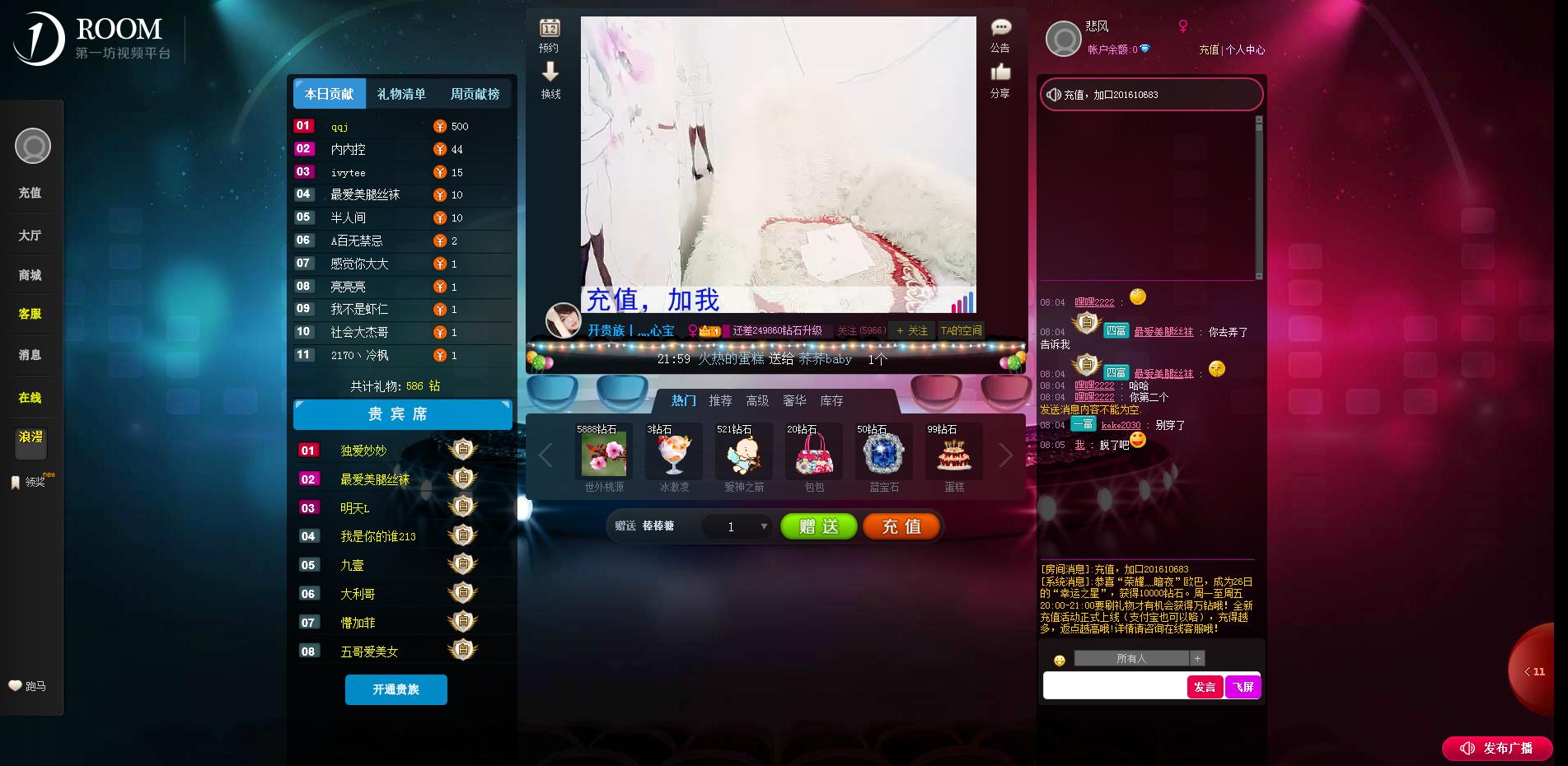The image size is (1568, 766).
Task: Open the 公告 announcement bubble icon
Action: [x=1000, y=28]
